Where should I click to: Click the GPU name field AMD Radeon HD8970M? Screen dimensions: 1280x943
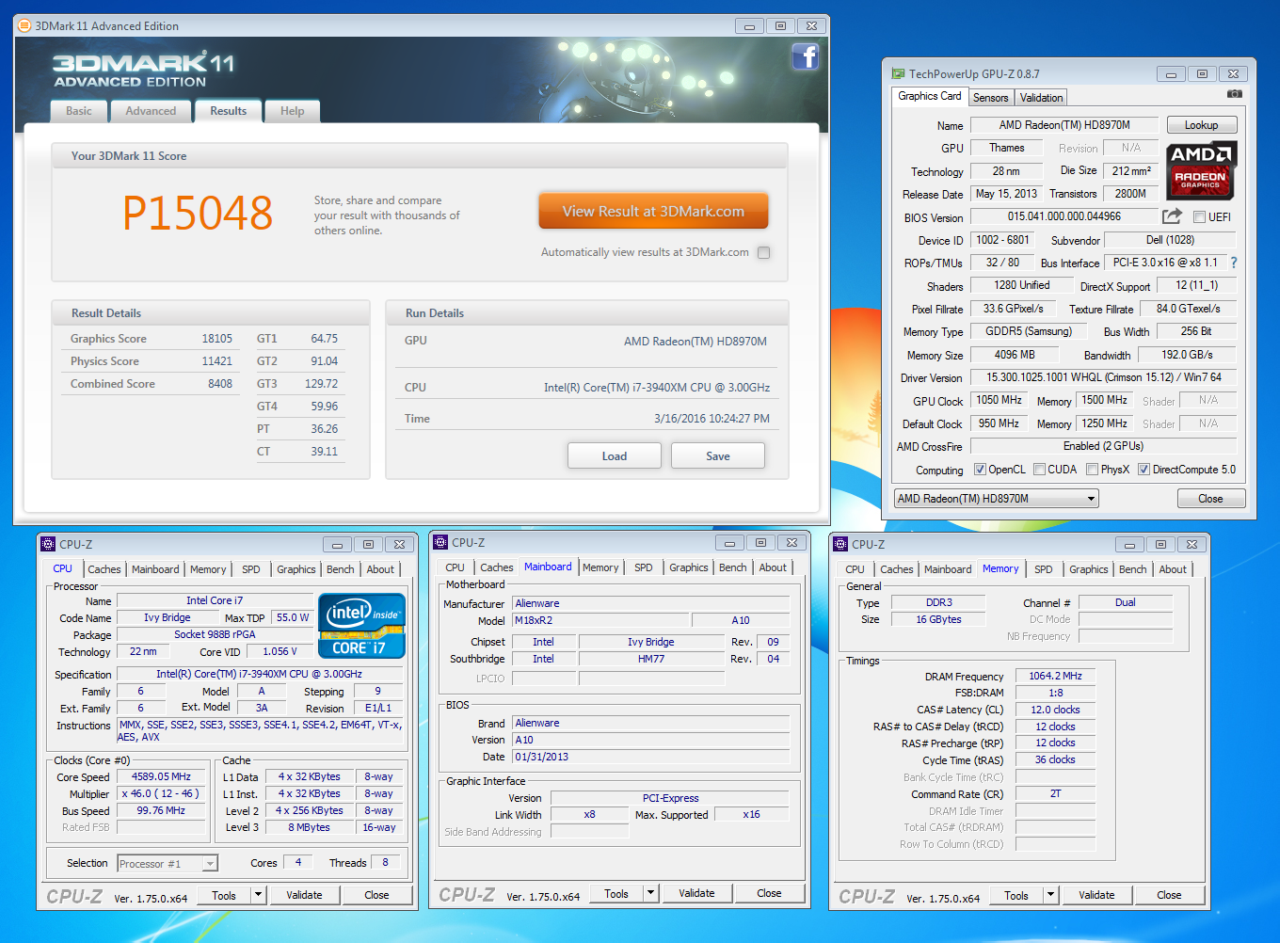coord(1064,125)
